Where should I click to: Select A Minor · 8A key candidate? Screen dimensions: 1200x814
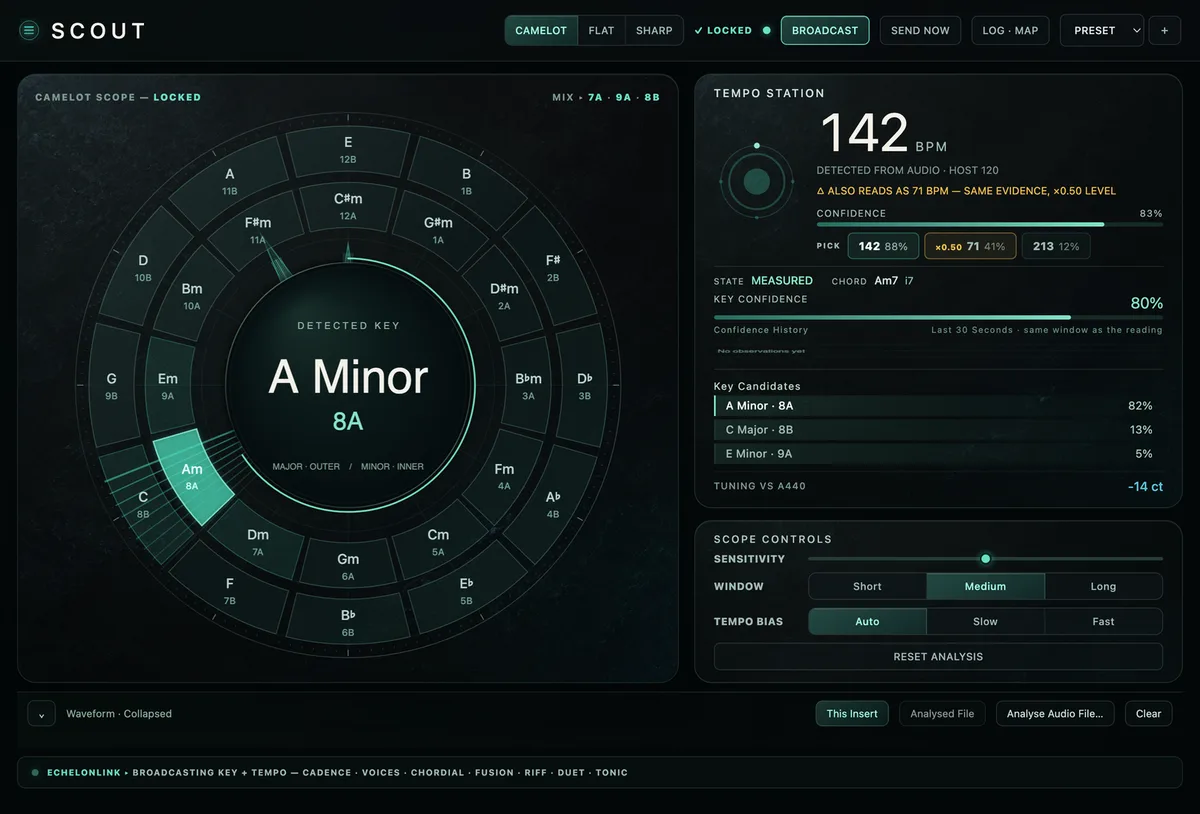(x=938, y=406)
